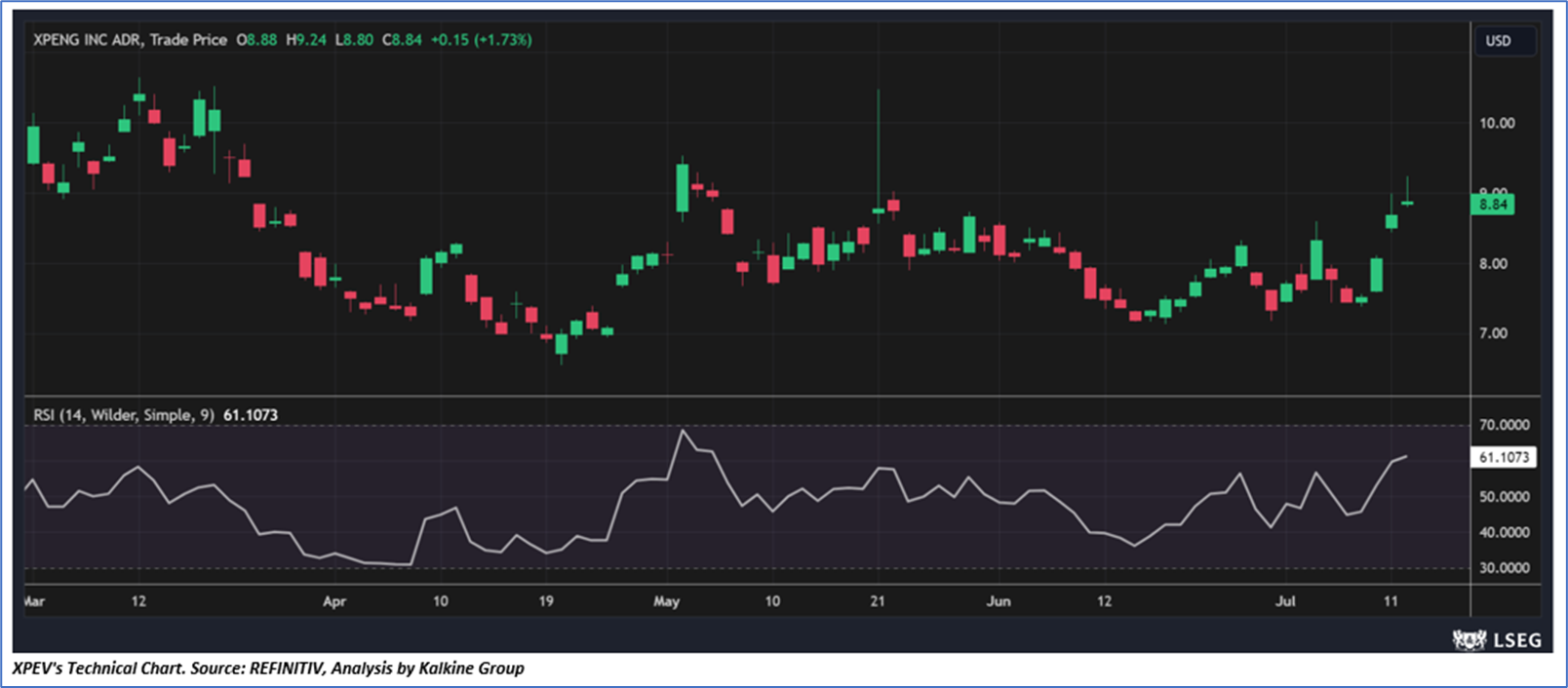Open the USD currency selector
Viewport: 1568px width, 688px height.
click(x=1499, y=41)
